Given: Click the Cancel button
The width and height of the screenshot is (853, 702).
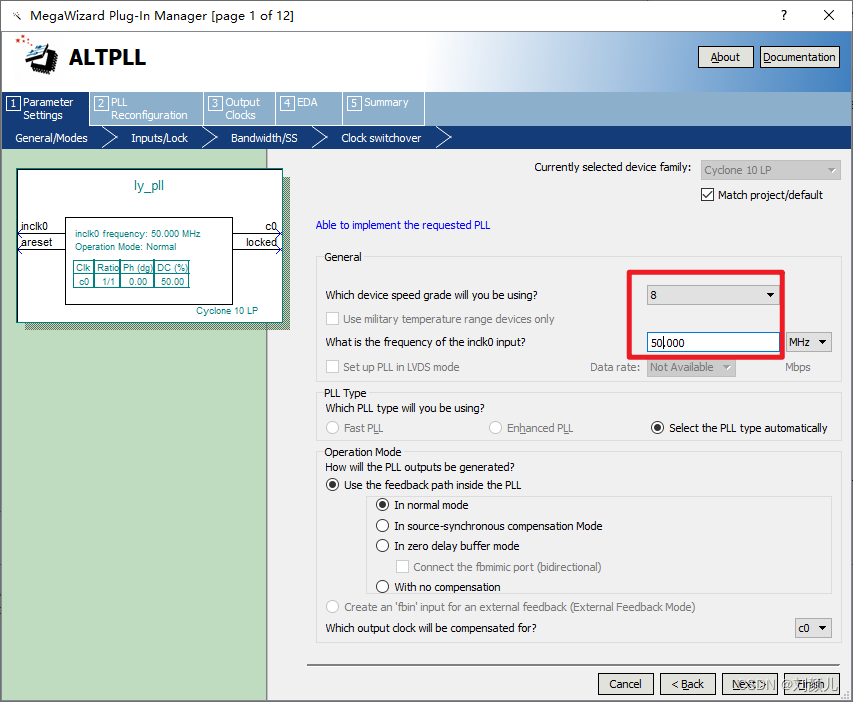Looking at the screenshot, I should [625, 684].
